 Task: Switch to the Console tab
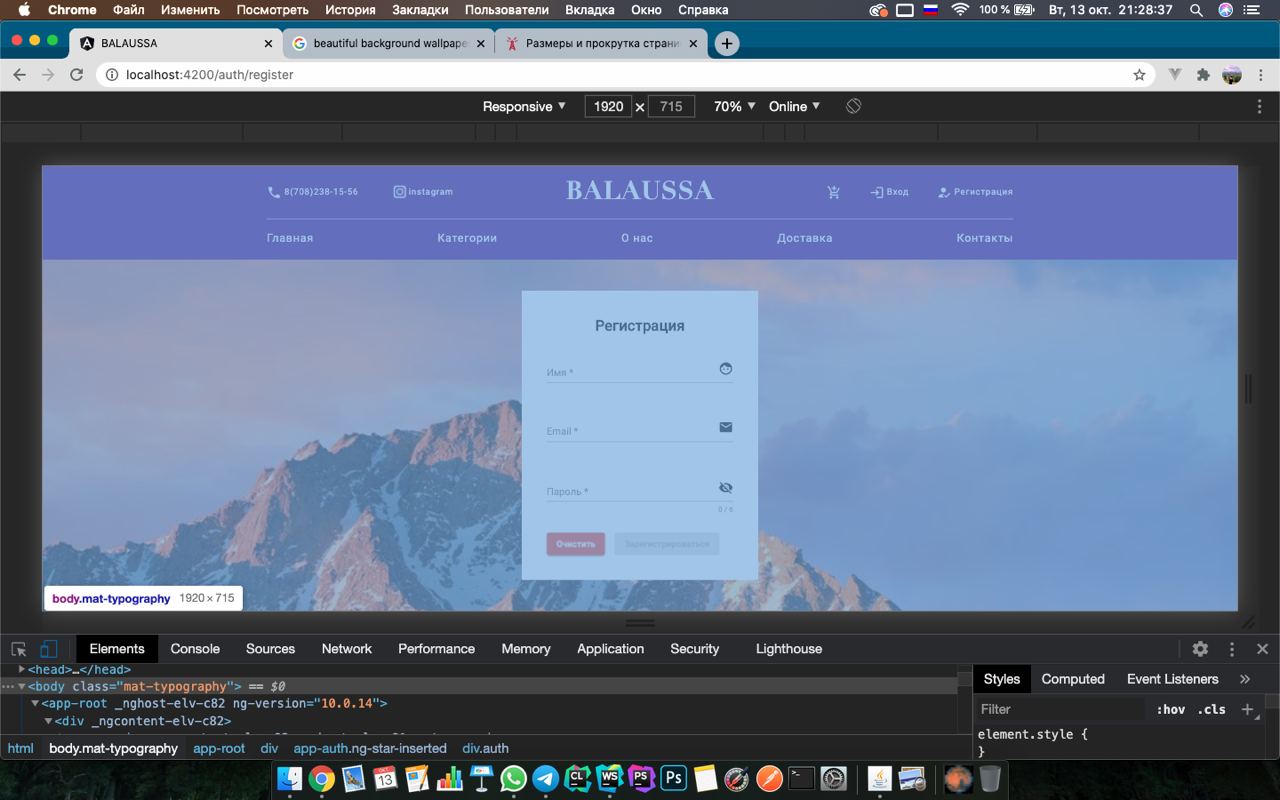(195, 649)
